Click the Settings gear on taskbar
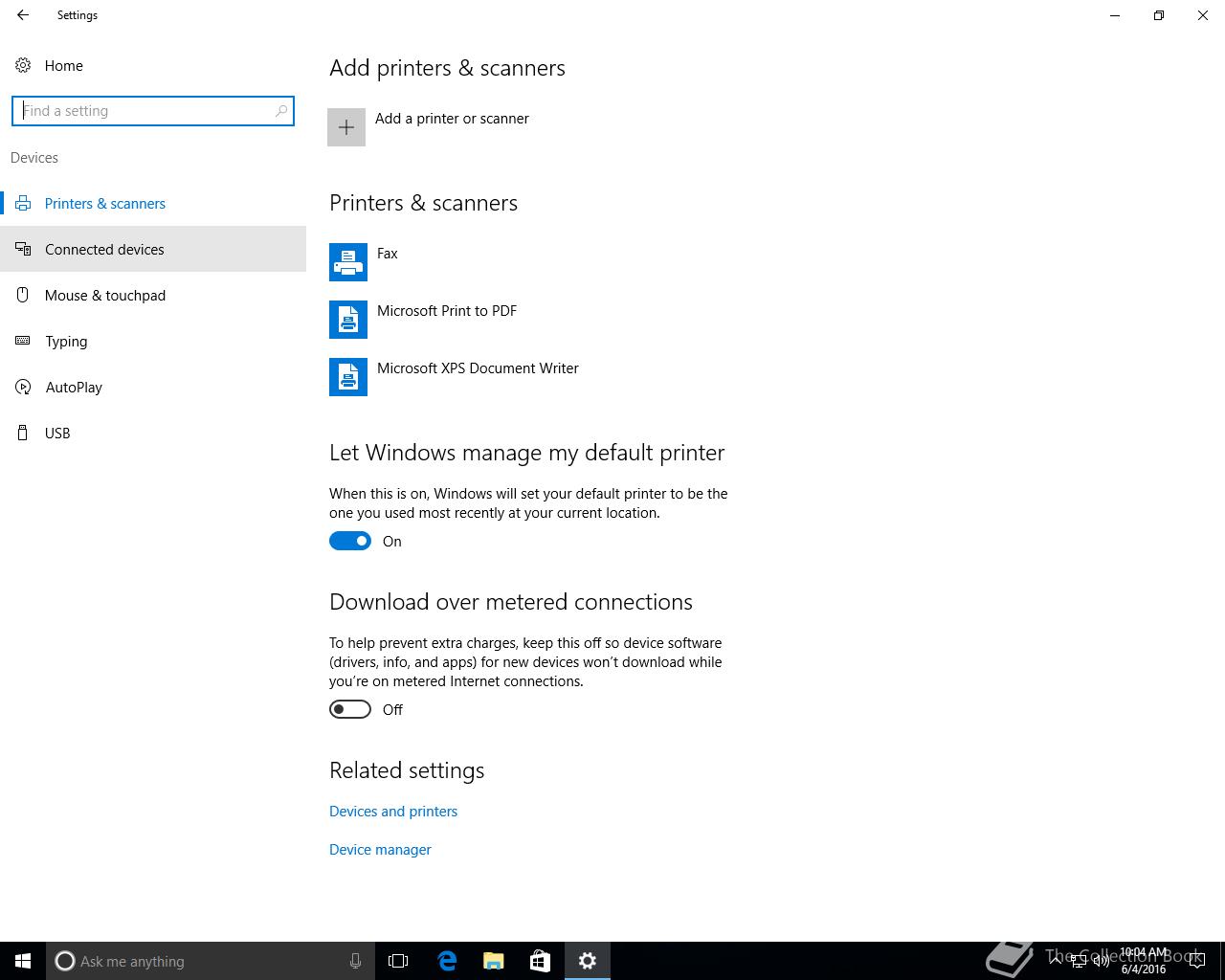1225x980 pixels. coord(588,961)
